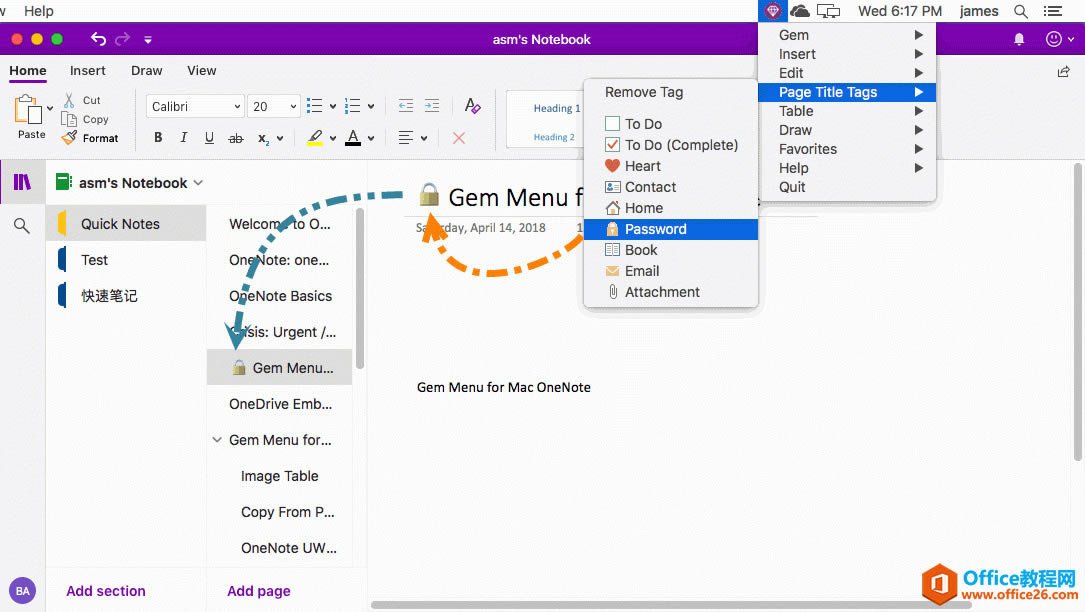Choose the Password tag menu item
The image size is (1085, 612).
(x=655, y=229)
